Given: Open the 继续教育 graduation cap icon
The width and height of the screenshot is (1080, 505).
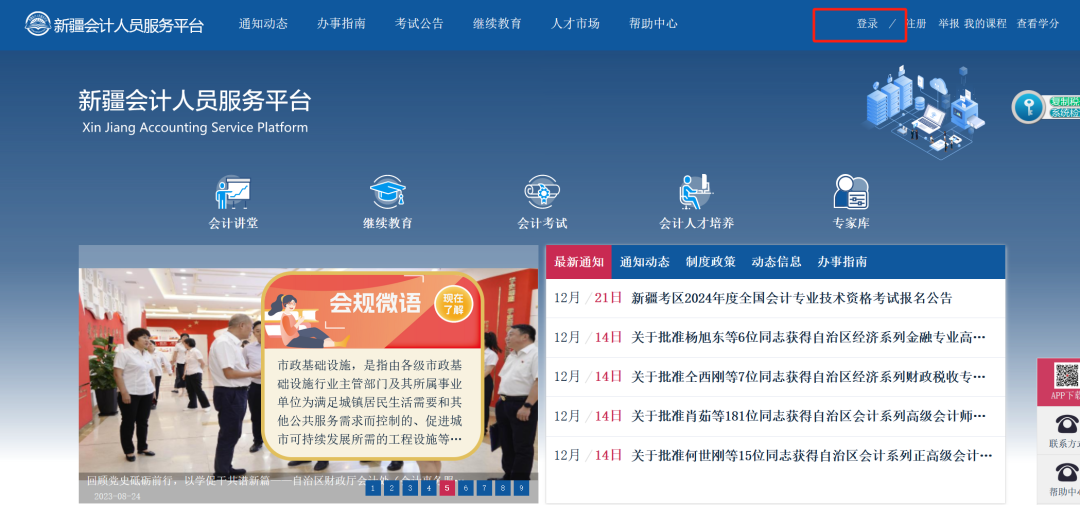Looking at the screenshot, I should tap(388, 192).
